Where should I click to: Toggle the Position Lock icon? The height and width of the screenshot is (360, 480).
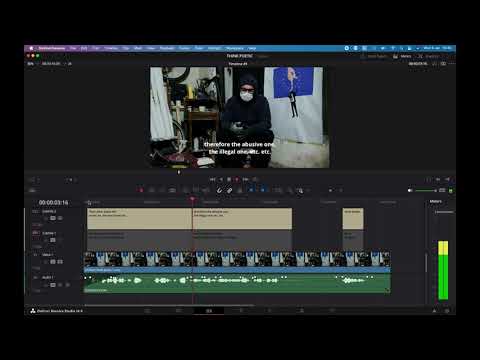240,190
